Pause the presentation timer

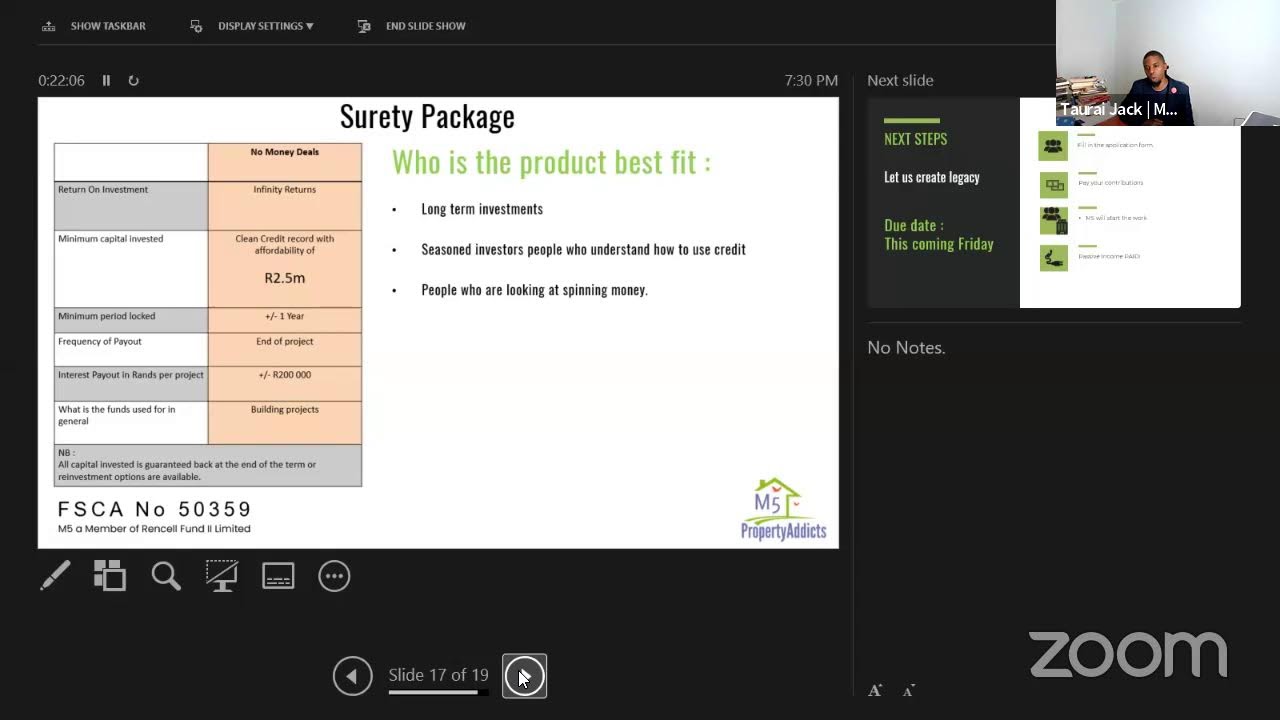click(x=106, y=81)
